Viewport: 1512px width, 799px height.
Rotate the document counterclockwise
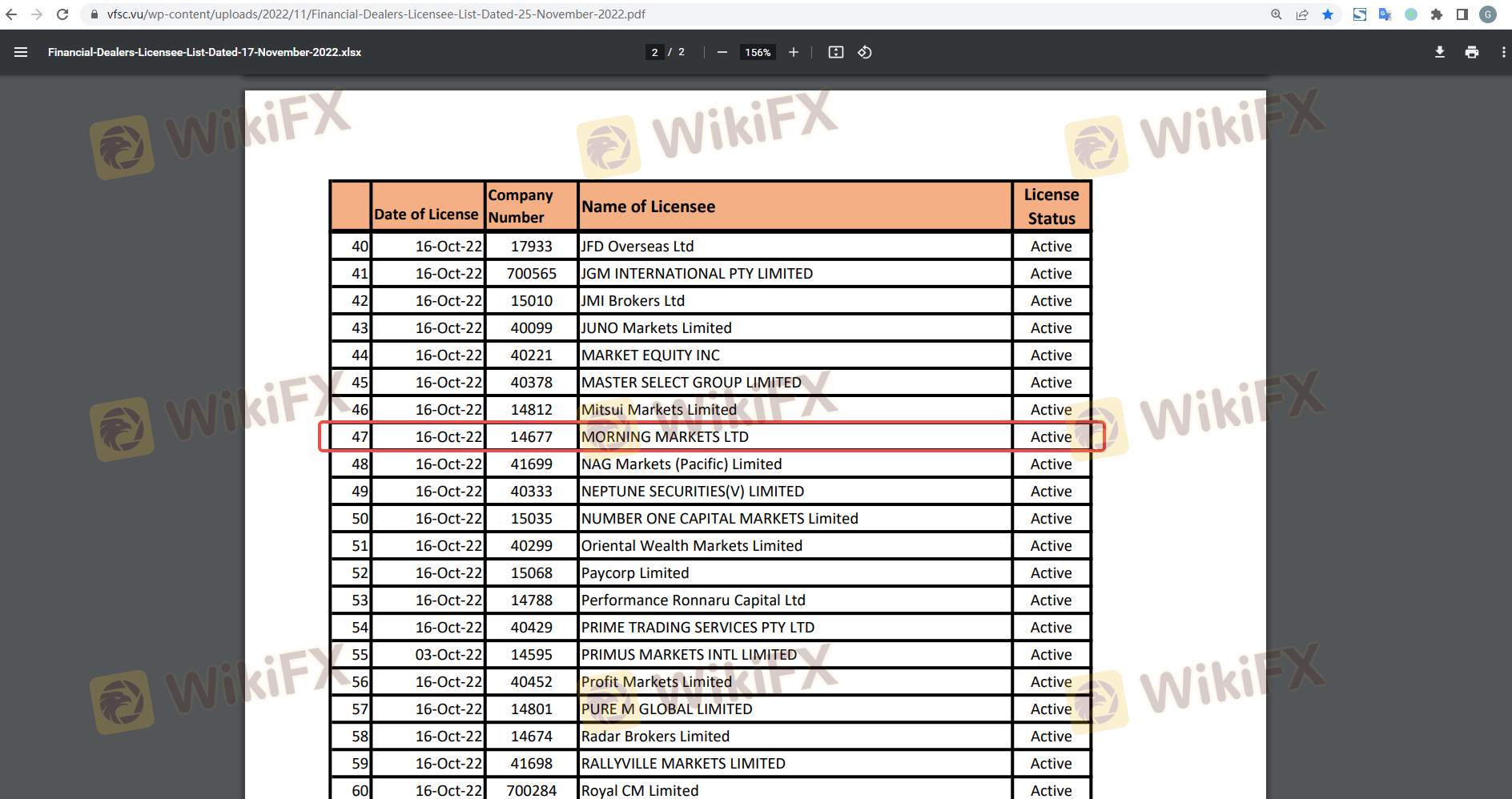pyautogui.click(x=865, y=52)
